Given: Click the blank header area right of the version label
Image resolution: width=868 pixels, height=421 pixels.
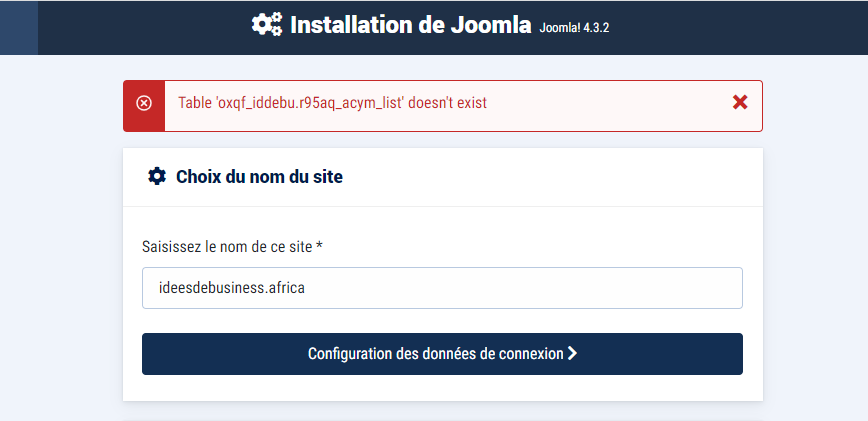Looking at the screenshot, I should coord(740,27).
